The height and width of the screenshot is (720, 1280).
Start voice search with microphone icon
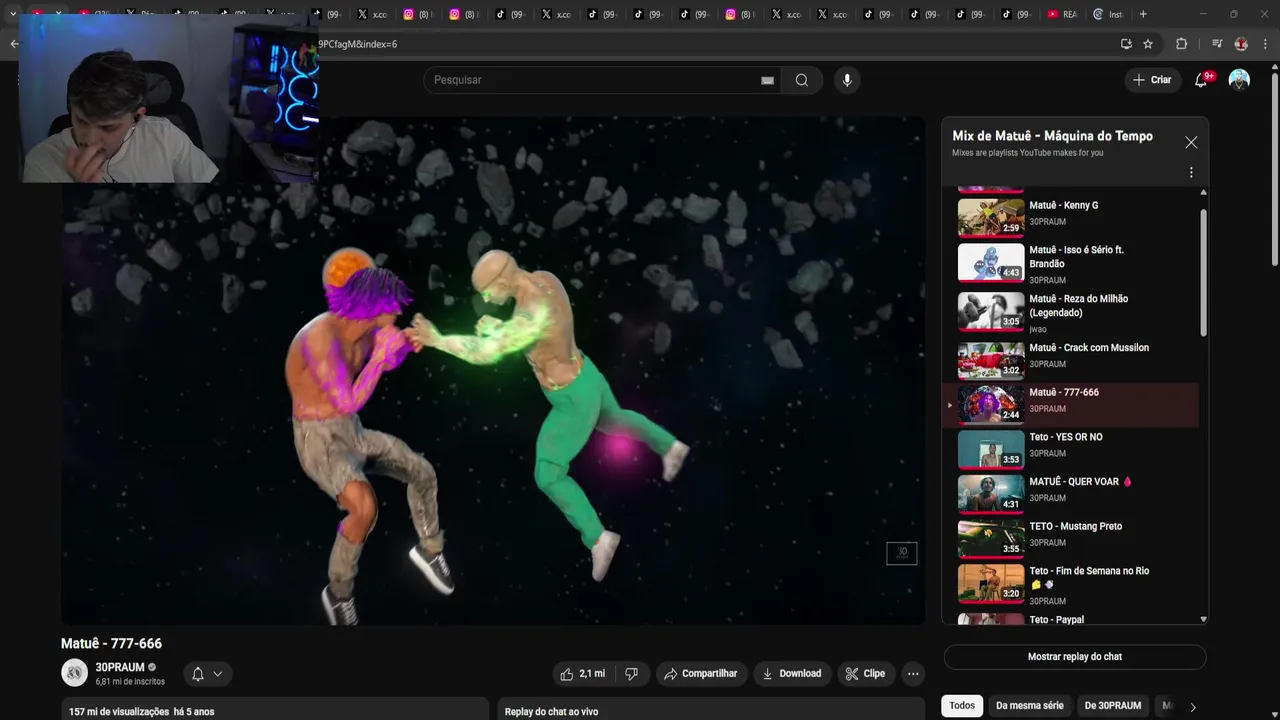point(847,80)
